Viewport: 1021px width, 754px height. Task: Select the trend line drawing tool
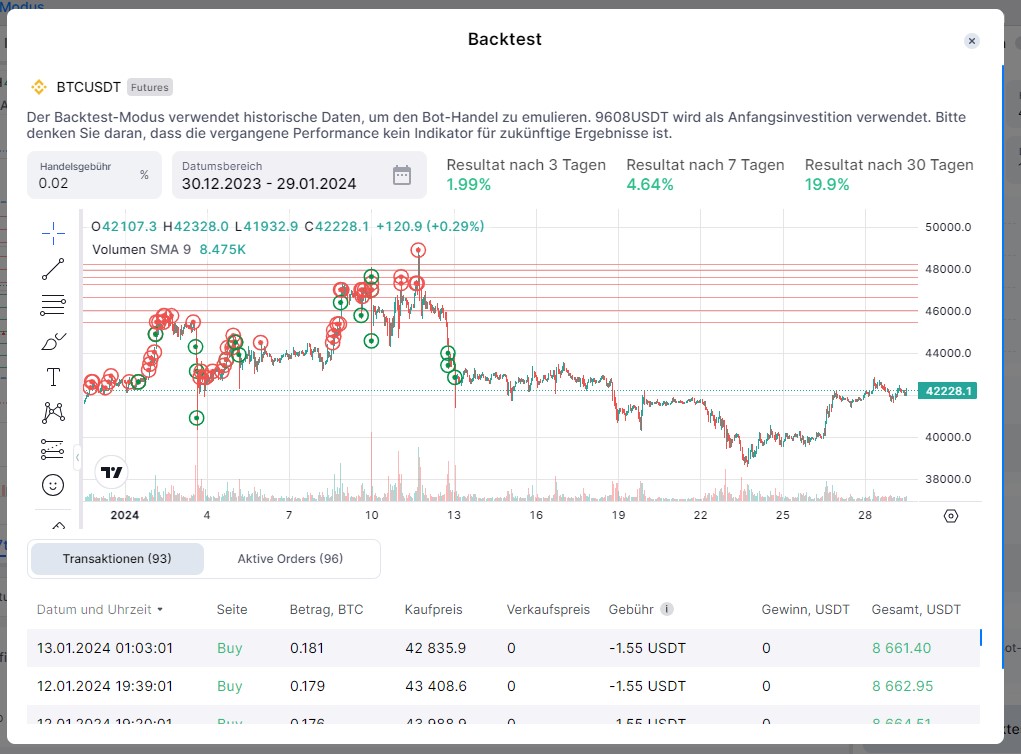pos(53,269)
